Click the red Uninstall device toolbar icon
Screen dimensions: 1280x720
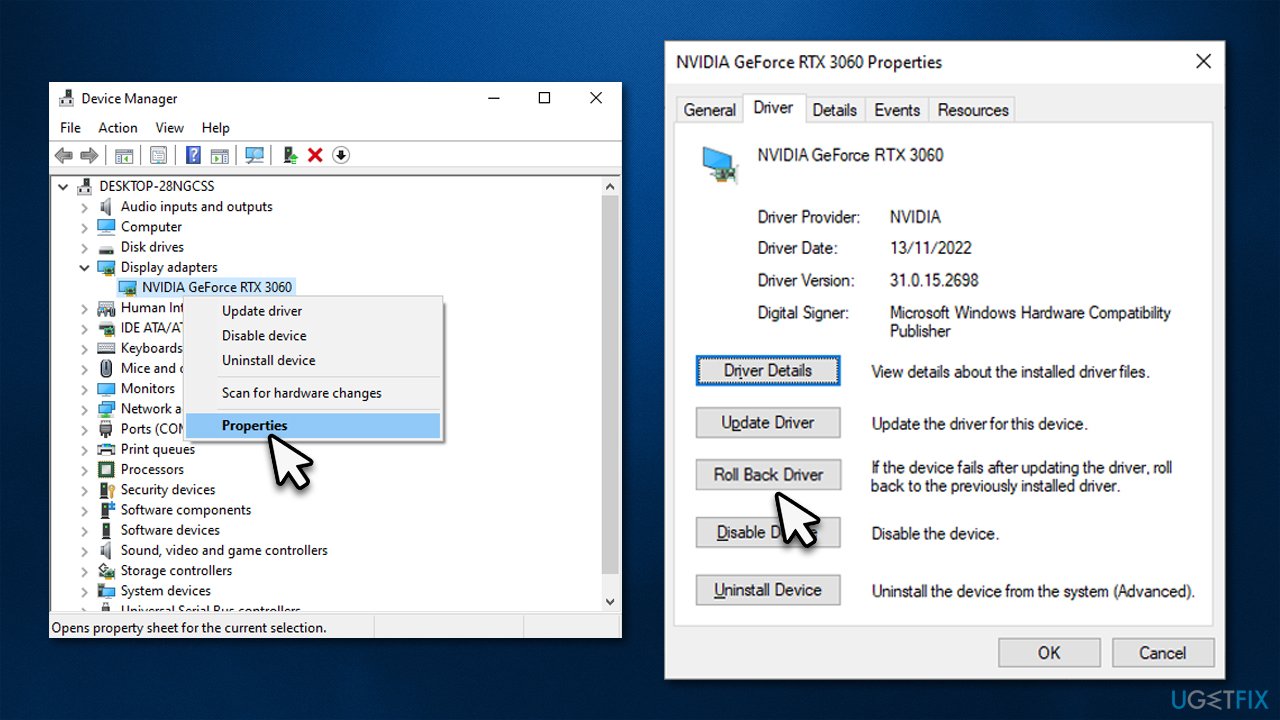[313, 155]
